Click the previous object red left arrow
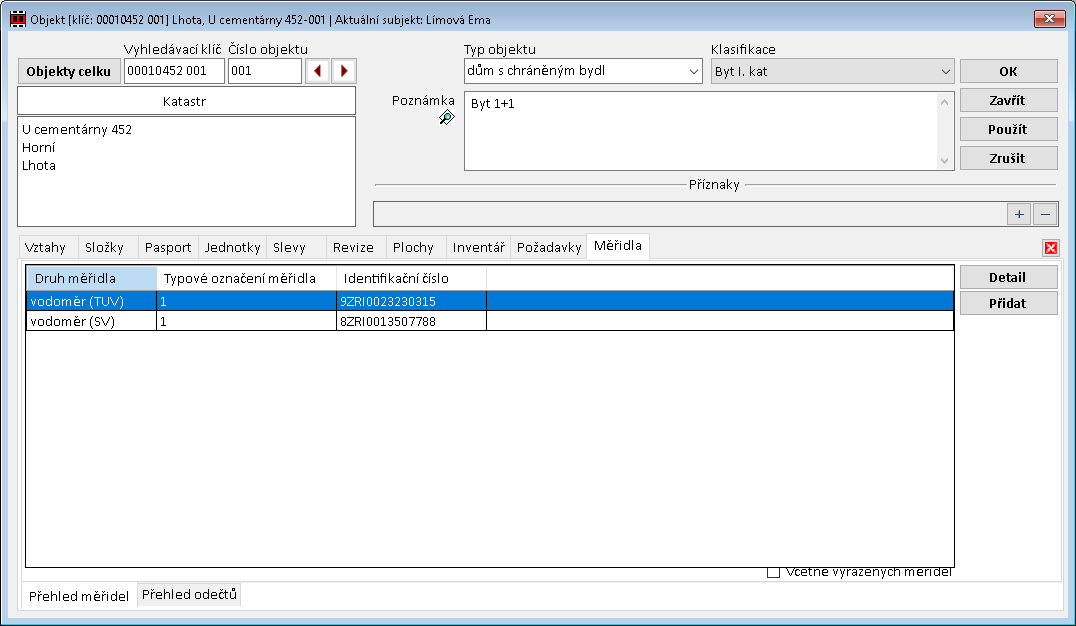The height and width of the screenshot is (626, 1076). (318, 71)
